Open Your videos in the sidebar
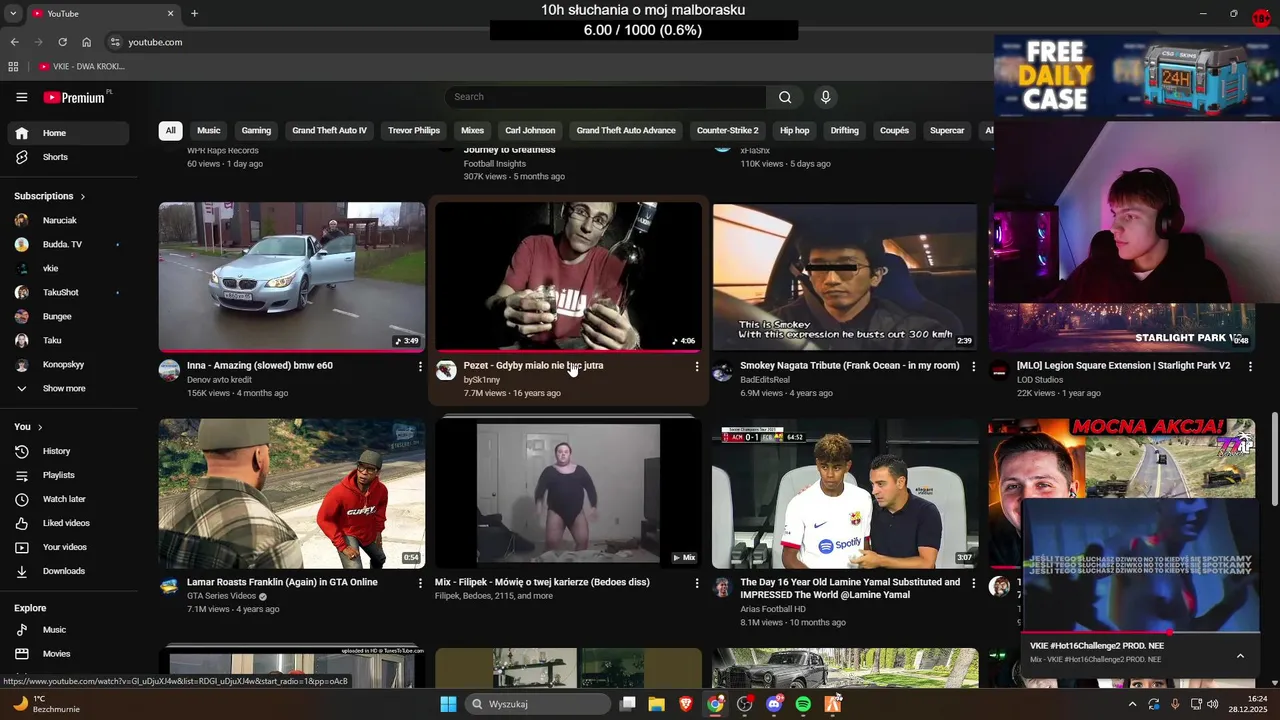 (x=68, y=547)
